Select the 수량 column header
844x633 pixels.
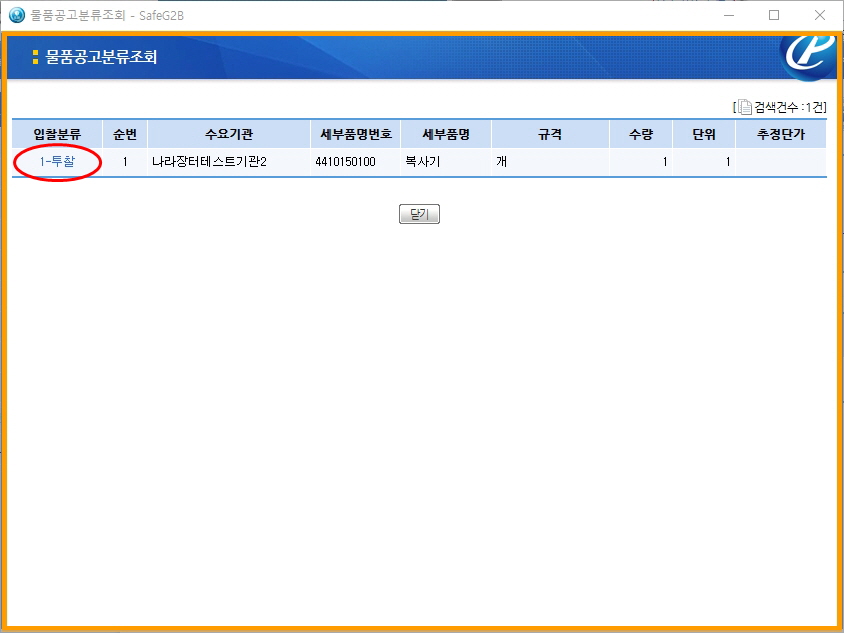[x=641, y=134]
